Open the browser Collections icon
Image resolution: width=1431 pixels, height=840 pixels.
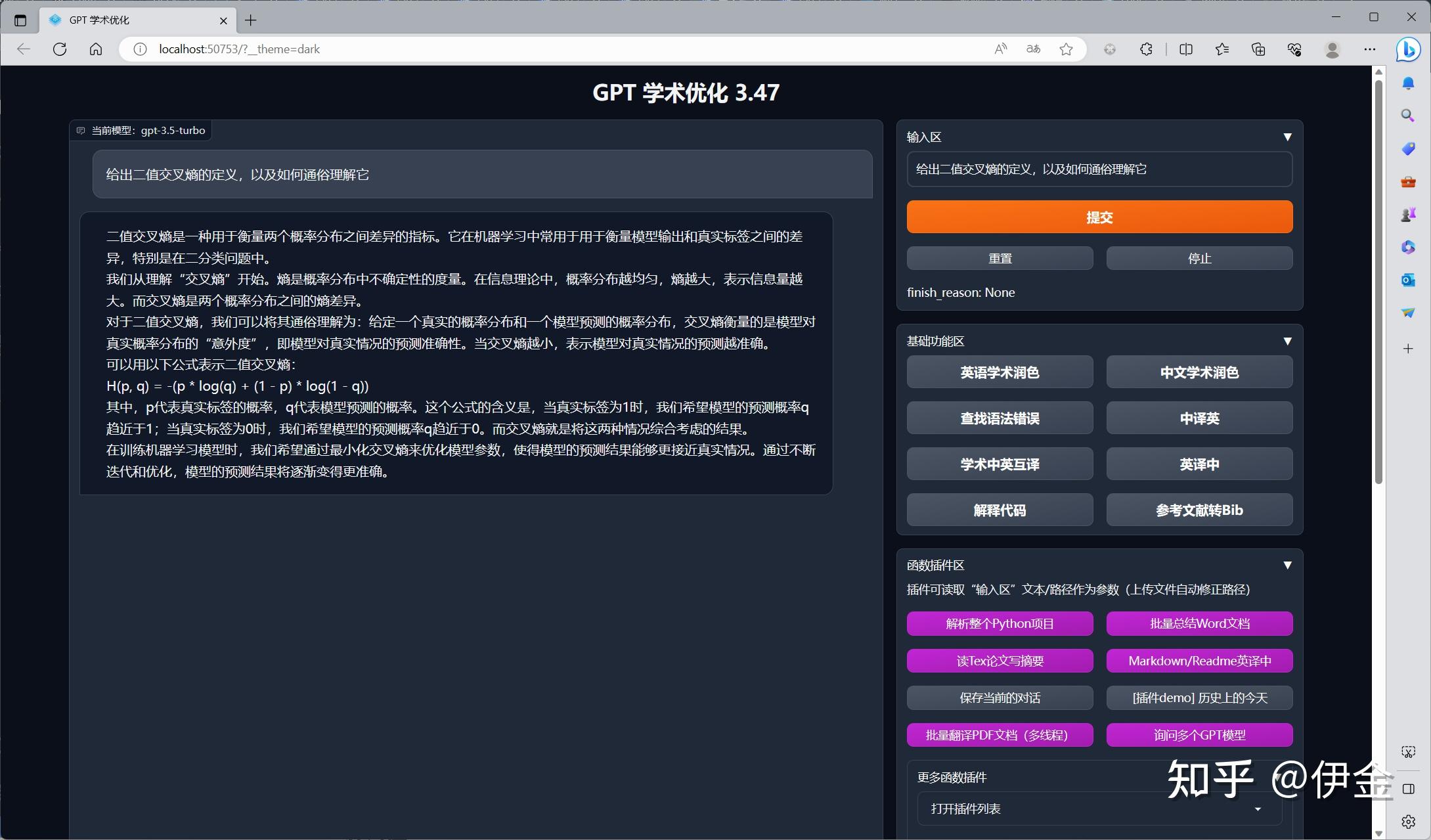(1258, 49)
